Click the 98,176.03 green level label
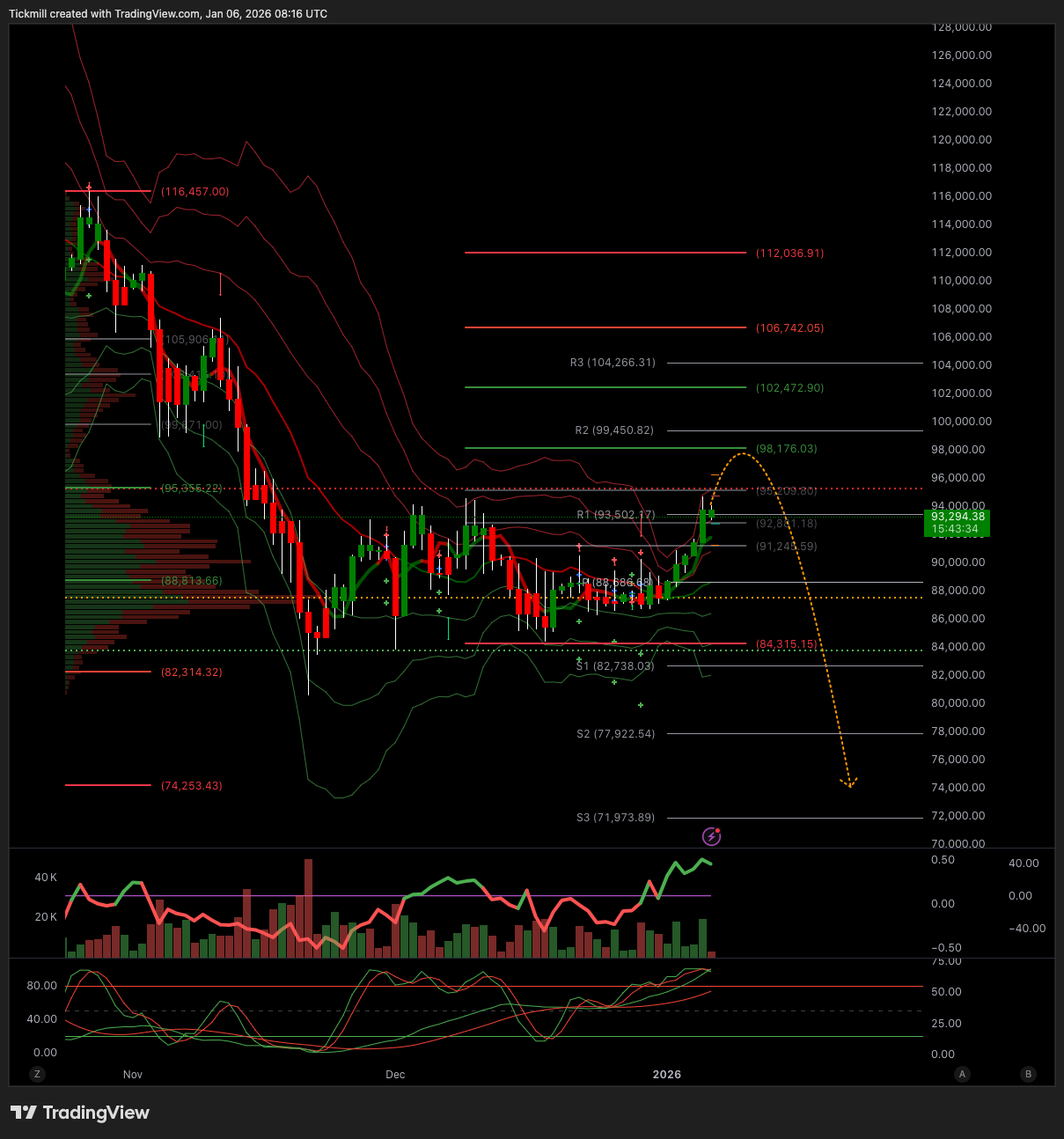The image size is (1064, 1139). click(786, 449)
